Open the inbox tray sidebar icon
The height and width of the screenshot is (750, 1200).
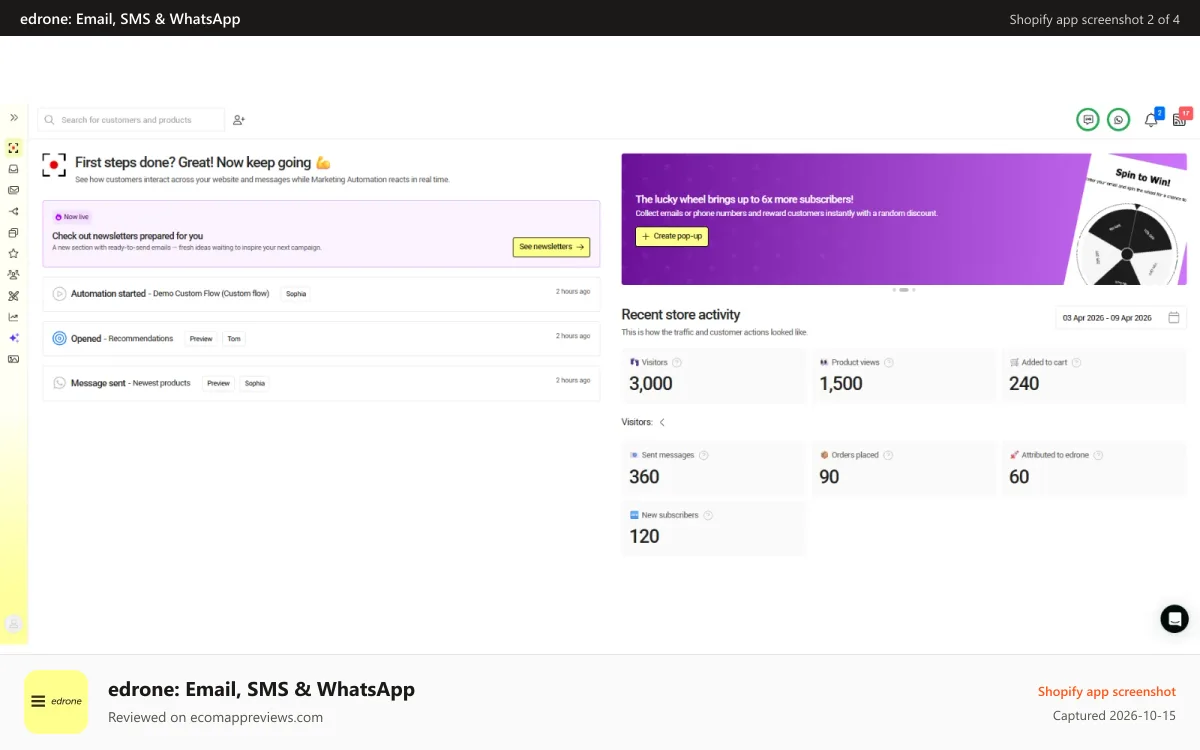click(x=13, y=169)
